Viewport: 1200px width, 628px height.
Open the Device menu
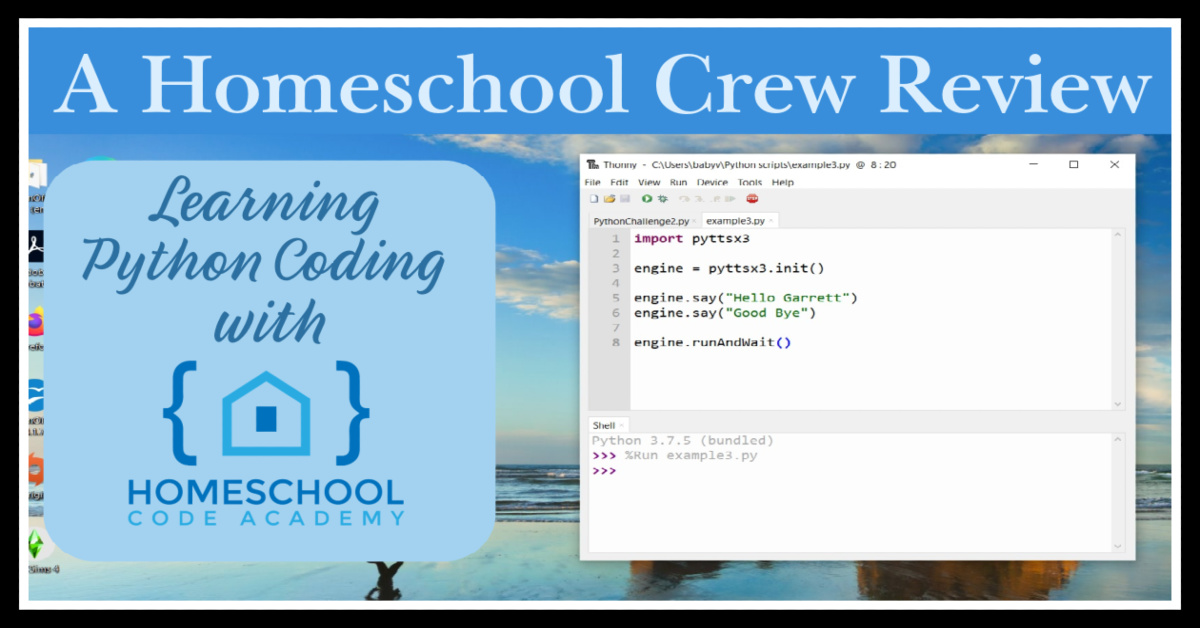[x=712, y=182]
